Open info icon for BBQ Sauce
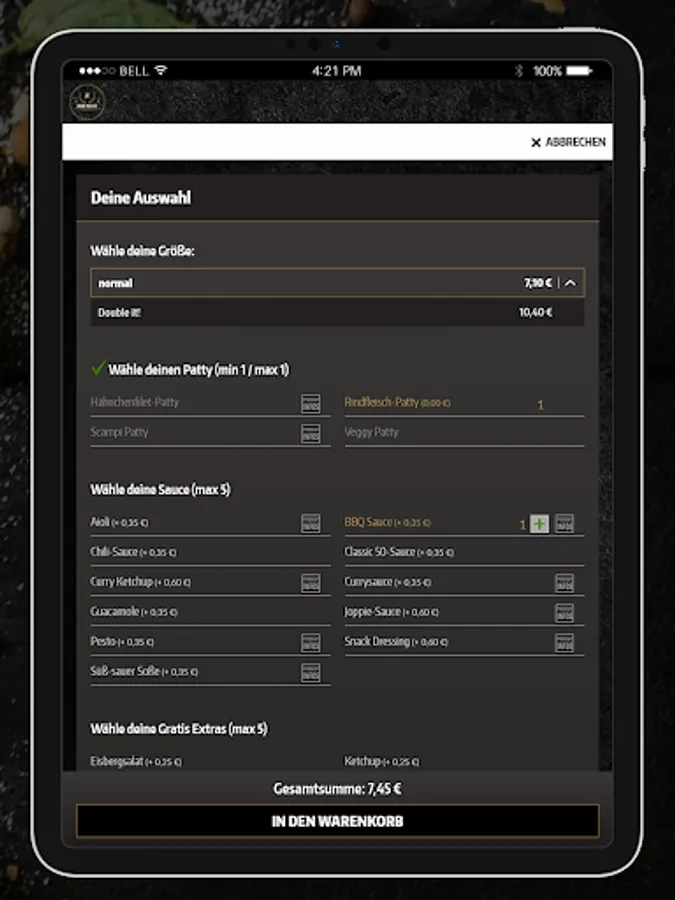Viewport: 675px width, 900px height. tap(564, 523)
